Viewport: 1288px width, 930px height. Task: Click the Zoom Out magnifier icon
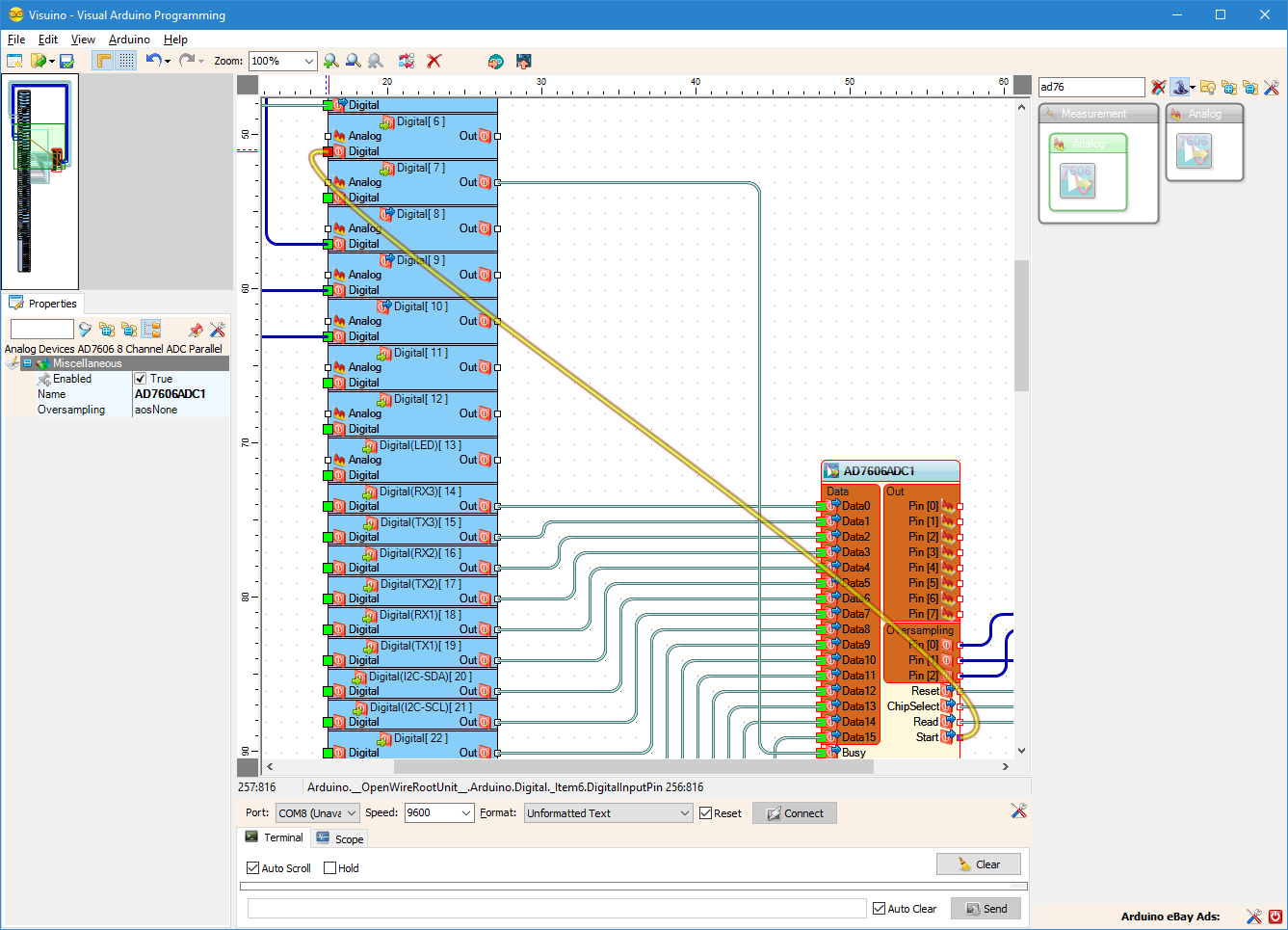point(354,61)
